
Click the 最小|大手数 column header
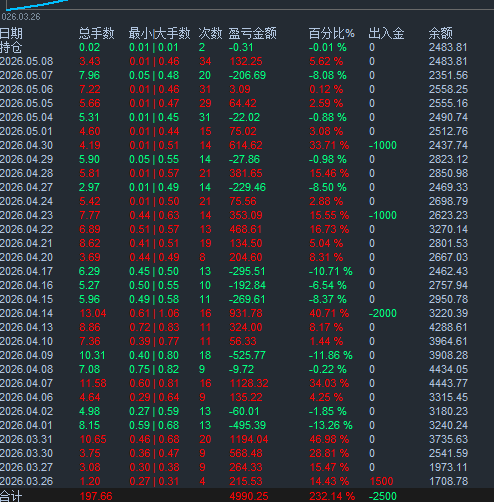[159, 33]
